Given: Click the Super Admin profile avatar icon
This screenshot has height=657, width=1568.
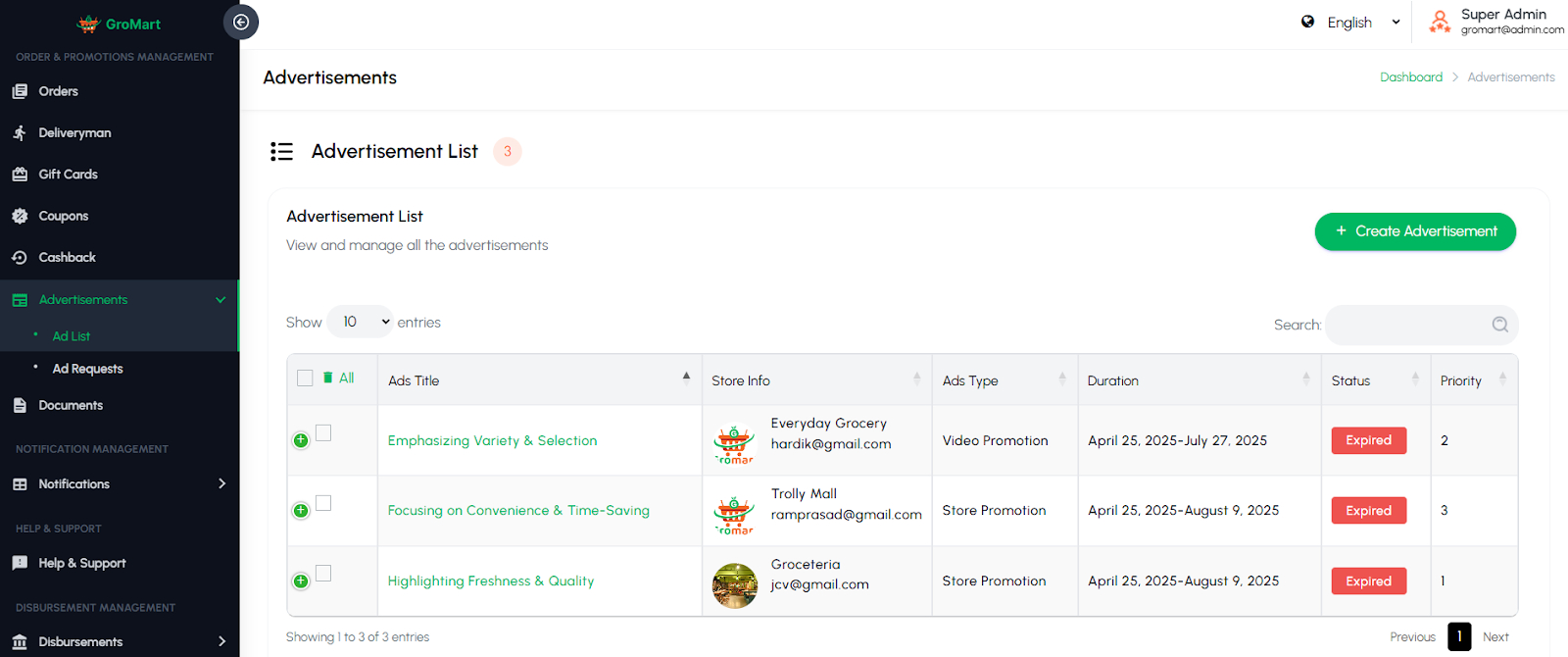Looking at the screenshot, I should coord(1439,22).
